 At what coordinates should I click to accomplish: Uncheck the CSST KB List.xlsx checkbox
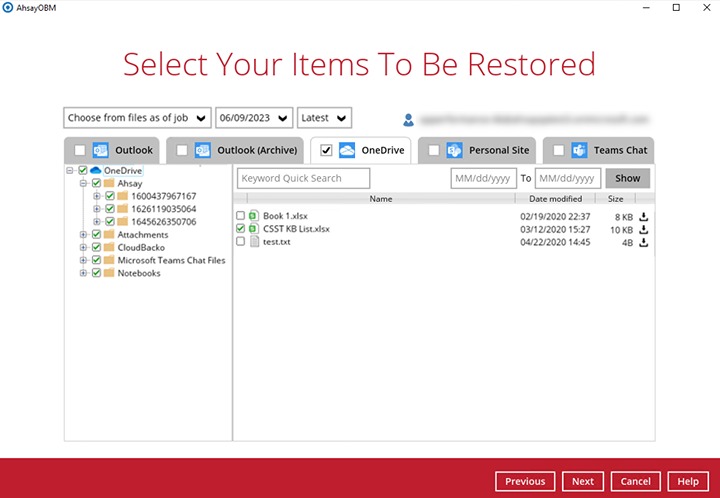point(240,229)
